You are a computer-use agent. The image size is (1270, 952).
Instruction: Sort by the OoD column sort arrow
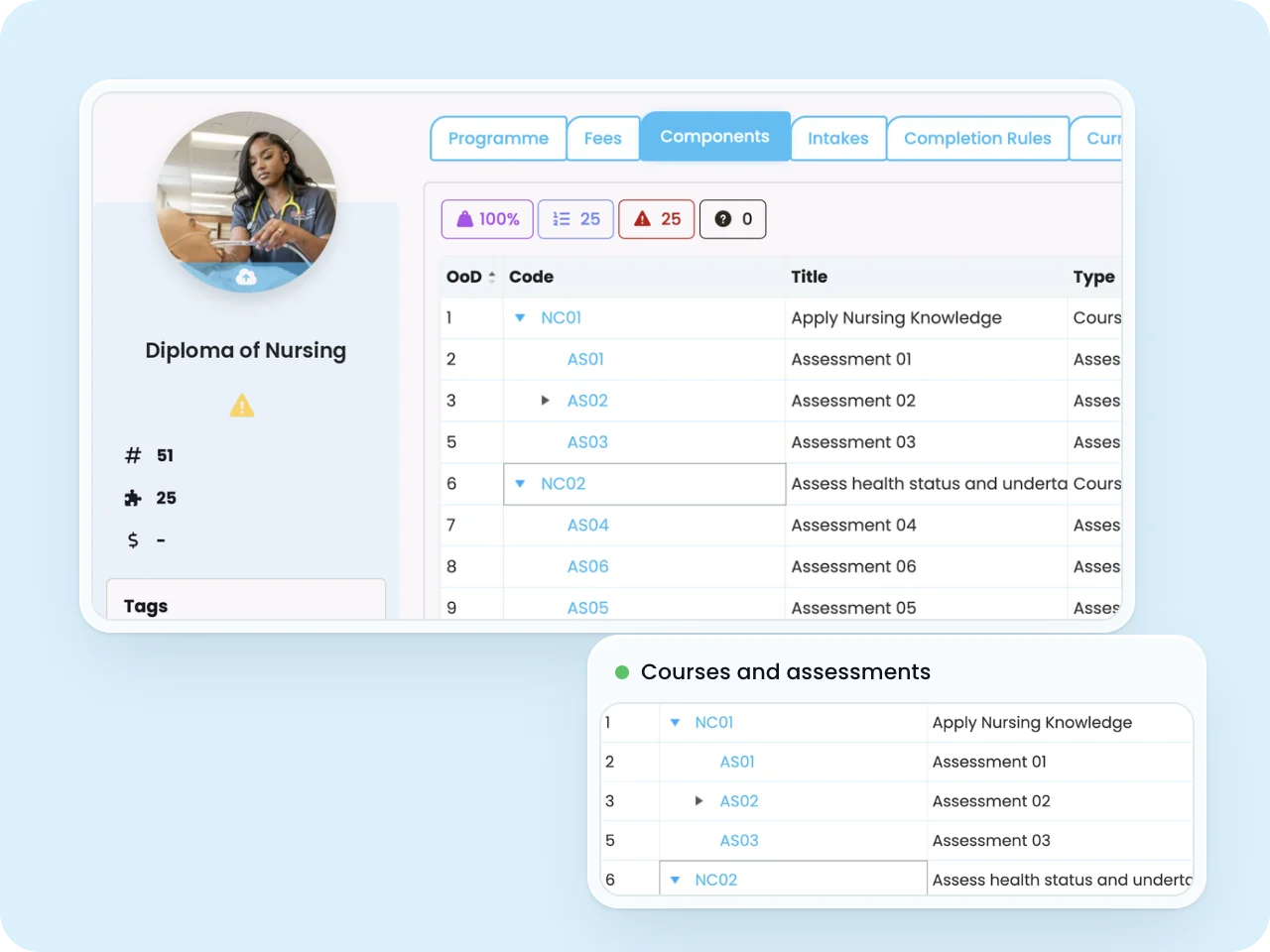pyautogui.click(x=492, y=277)
